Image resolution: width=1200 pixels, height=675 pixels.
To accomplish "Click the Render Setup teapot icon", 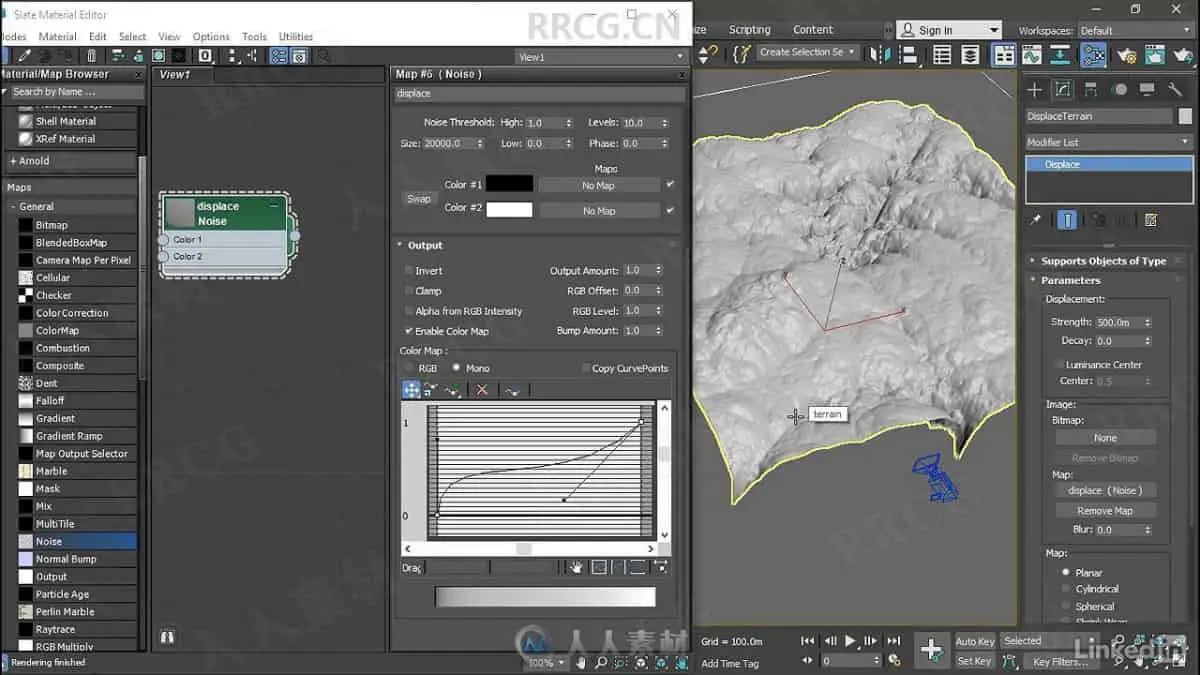I will pos(1127,54).
